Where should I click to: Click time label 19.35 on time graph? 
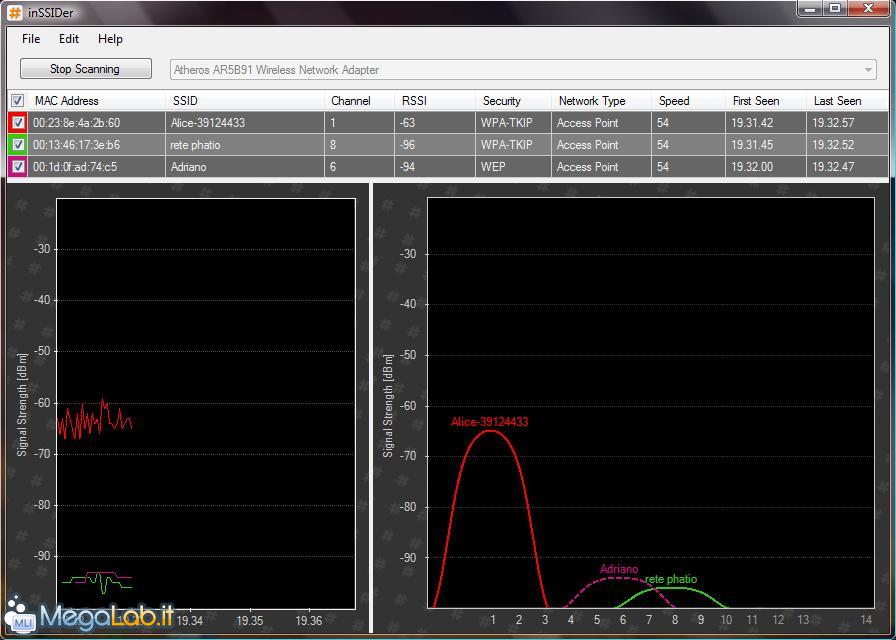(250, 621)
